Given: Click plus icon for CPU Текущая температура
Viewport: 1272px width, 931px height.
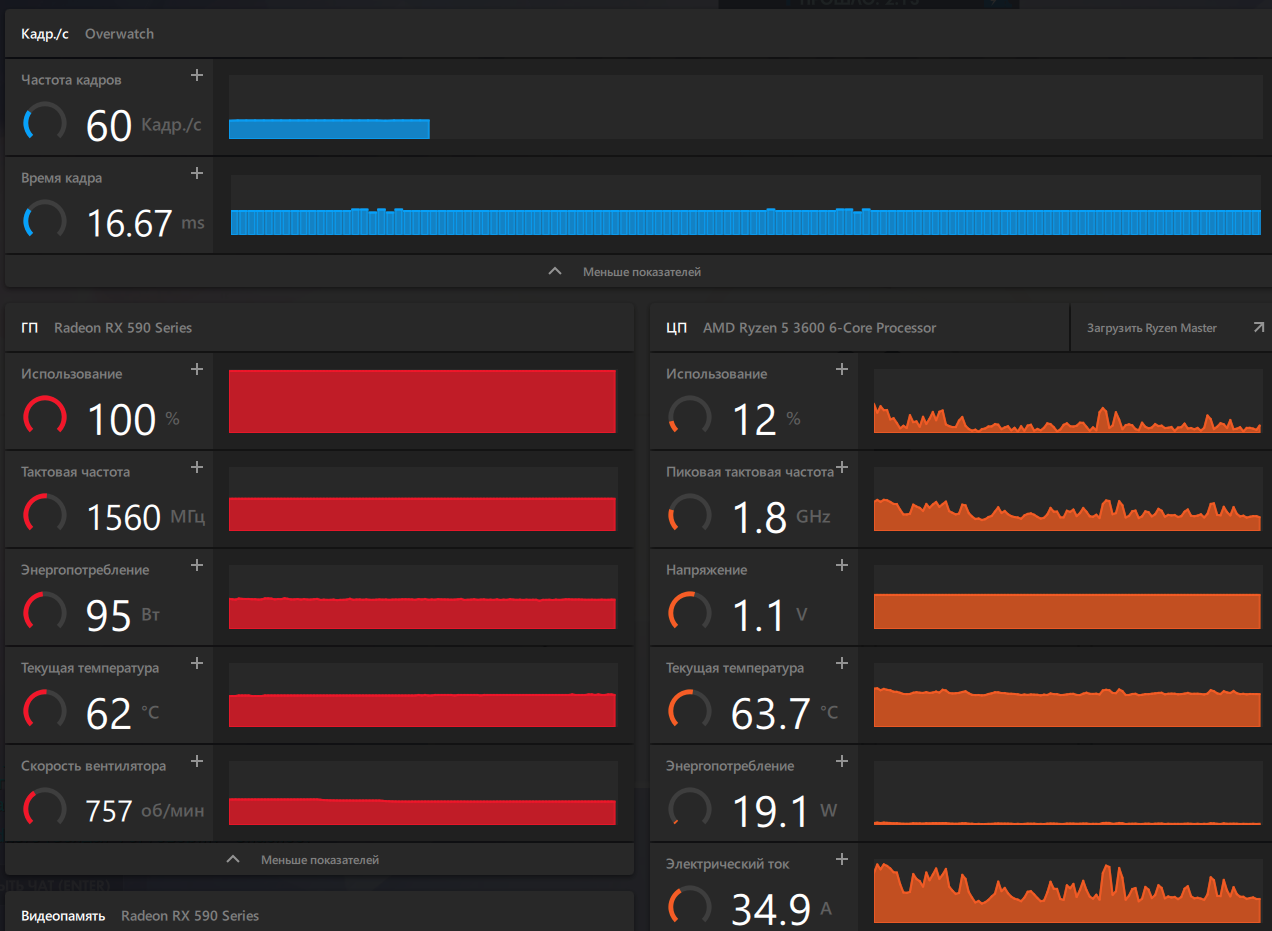Looking at the screenshot, I should click(842, 663).
